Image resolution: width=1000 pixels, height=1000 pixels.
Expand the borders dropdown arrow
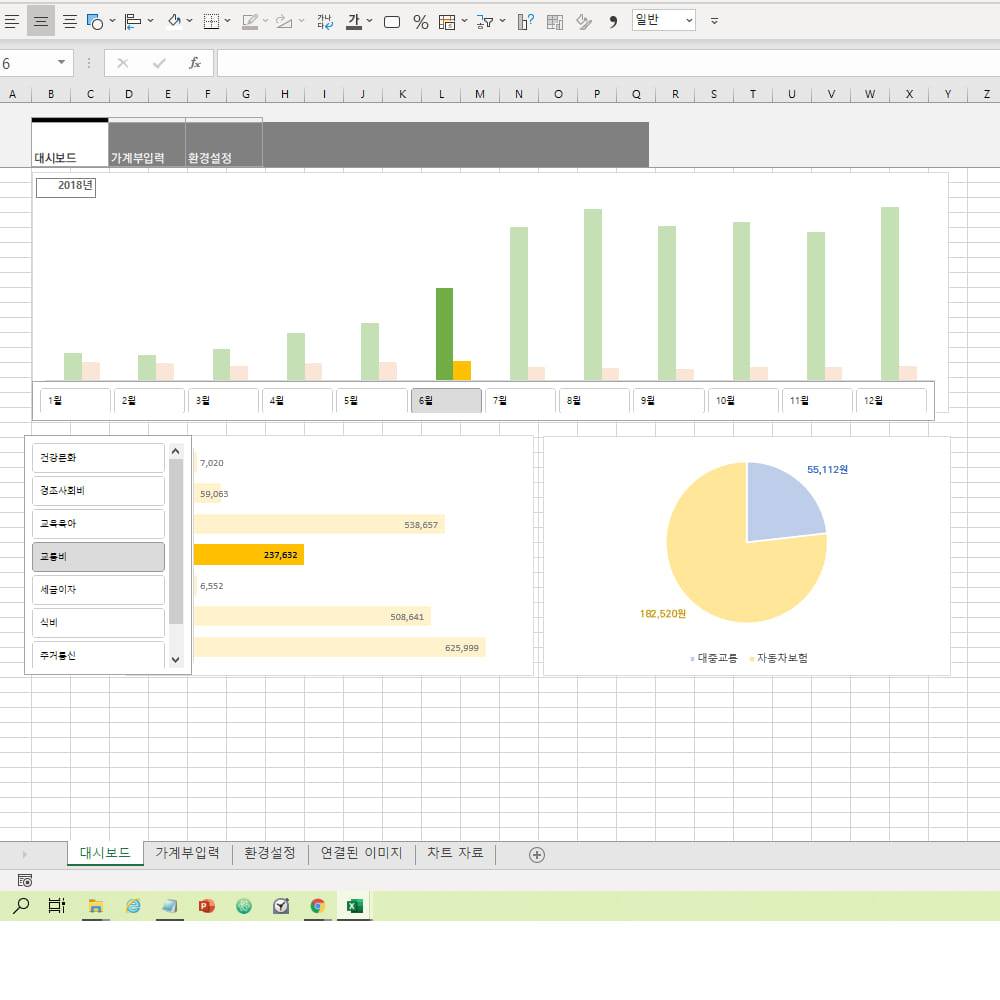pos(227,21)
